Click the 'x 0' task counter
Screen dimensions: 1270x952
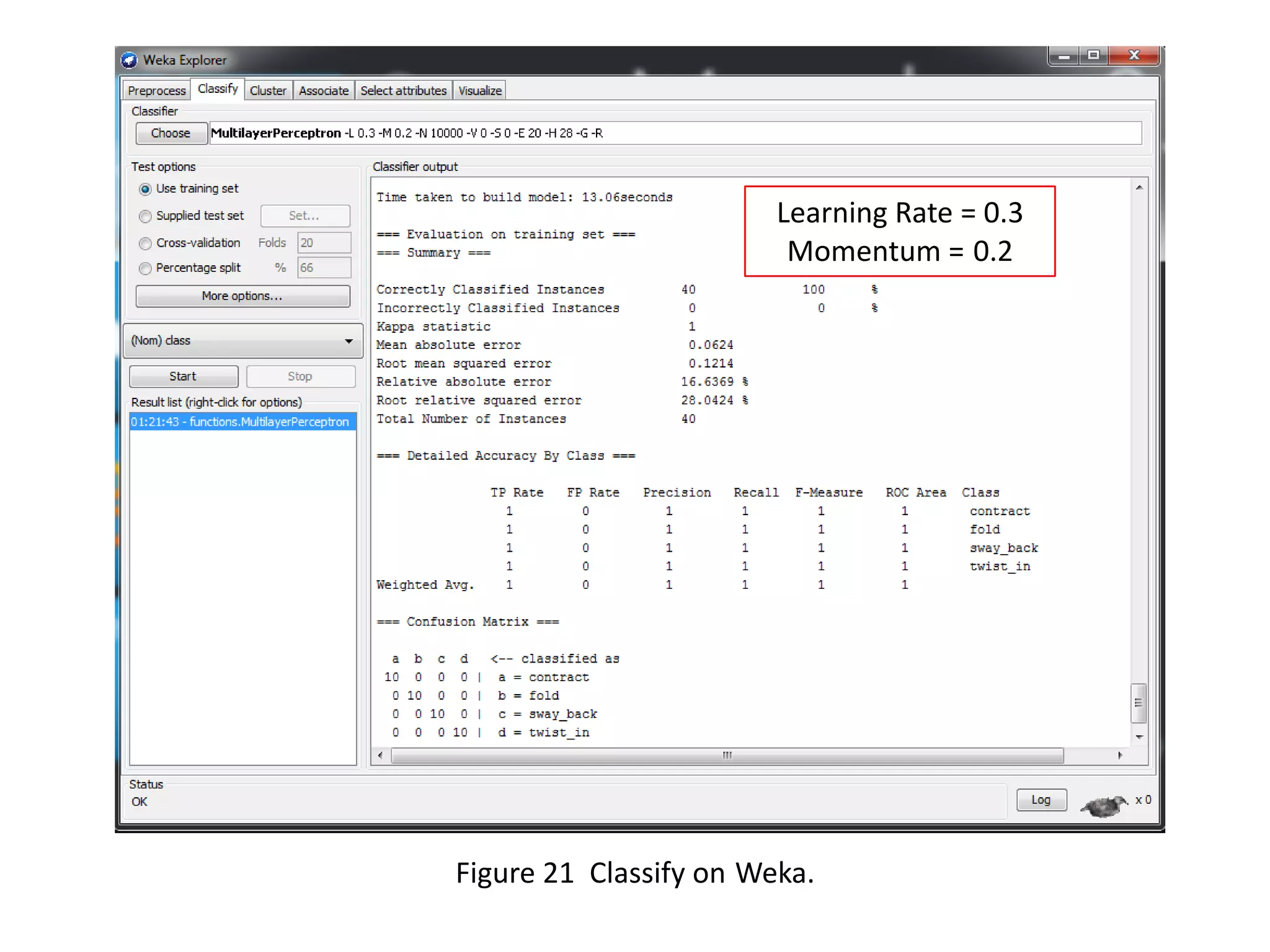pos(1143,800)
